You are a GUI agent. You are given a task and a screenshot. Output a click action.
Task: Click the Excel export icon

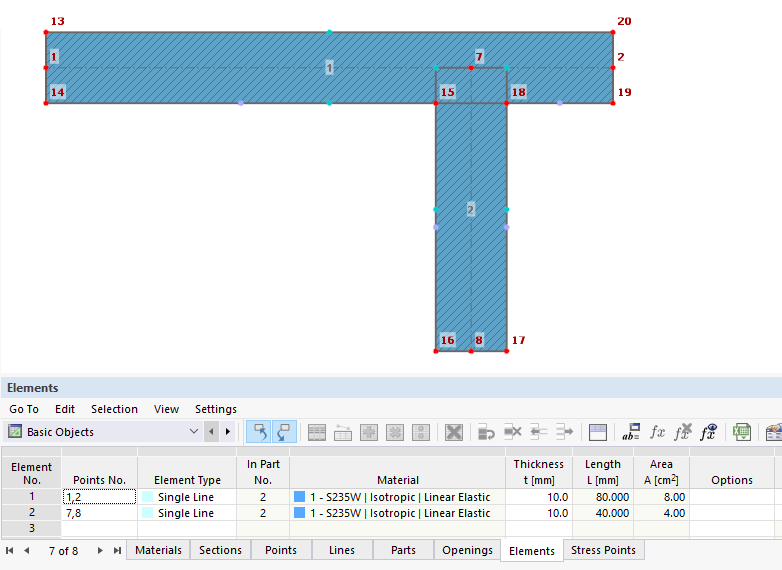pyautogui.click(x=742, y=432)
